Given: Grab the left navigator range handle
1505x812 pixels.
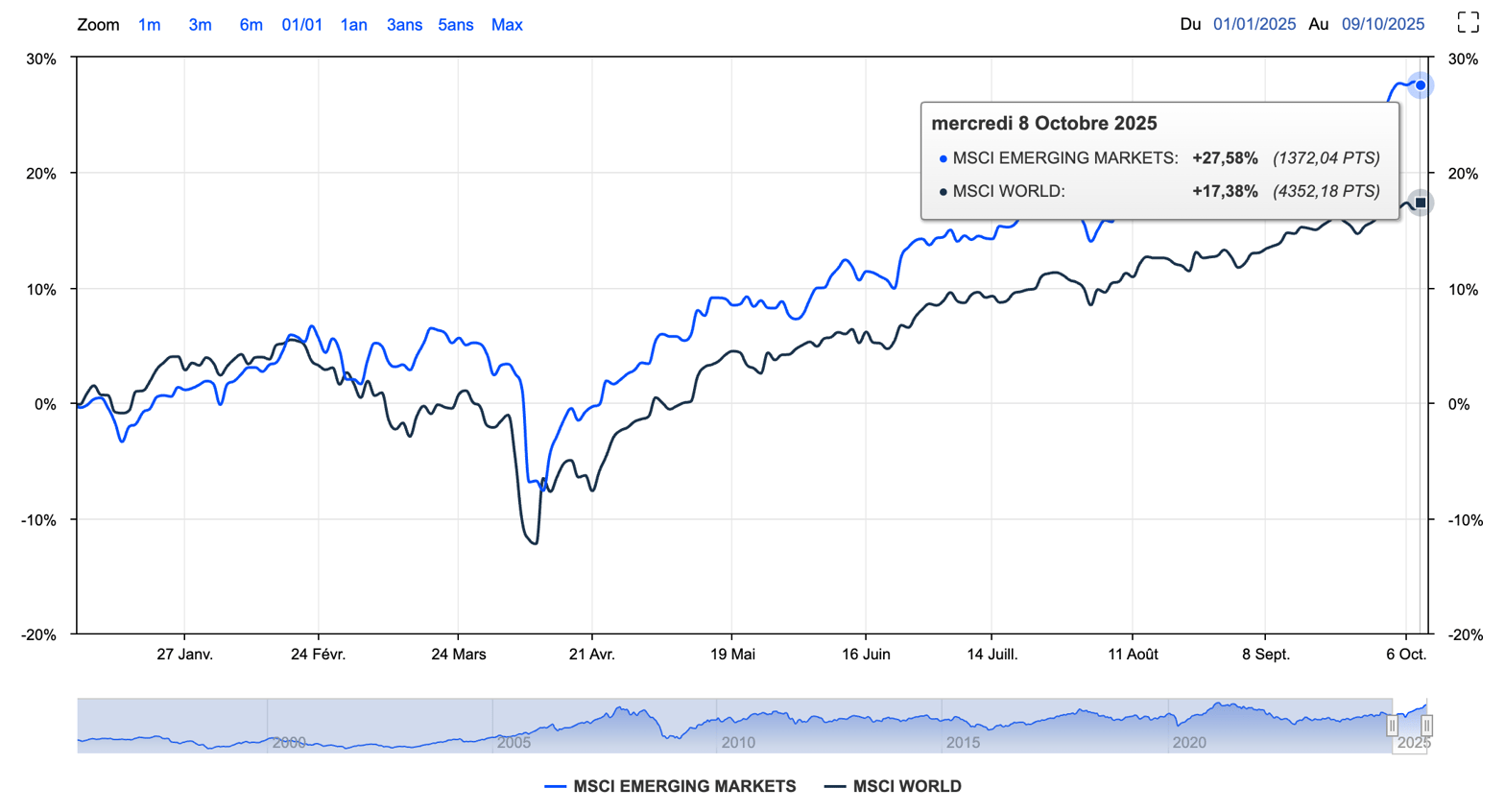Looking at the screenshot, I should 1392,726.
